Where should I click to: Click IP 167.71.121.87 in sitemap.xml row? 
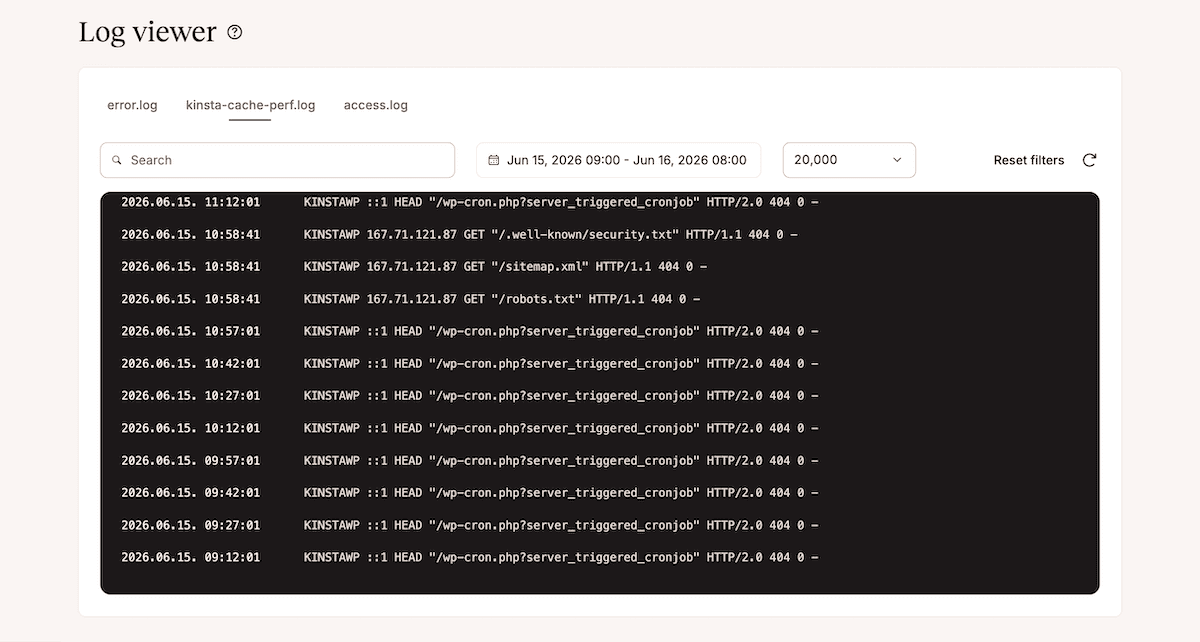coord(412,267)
